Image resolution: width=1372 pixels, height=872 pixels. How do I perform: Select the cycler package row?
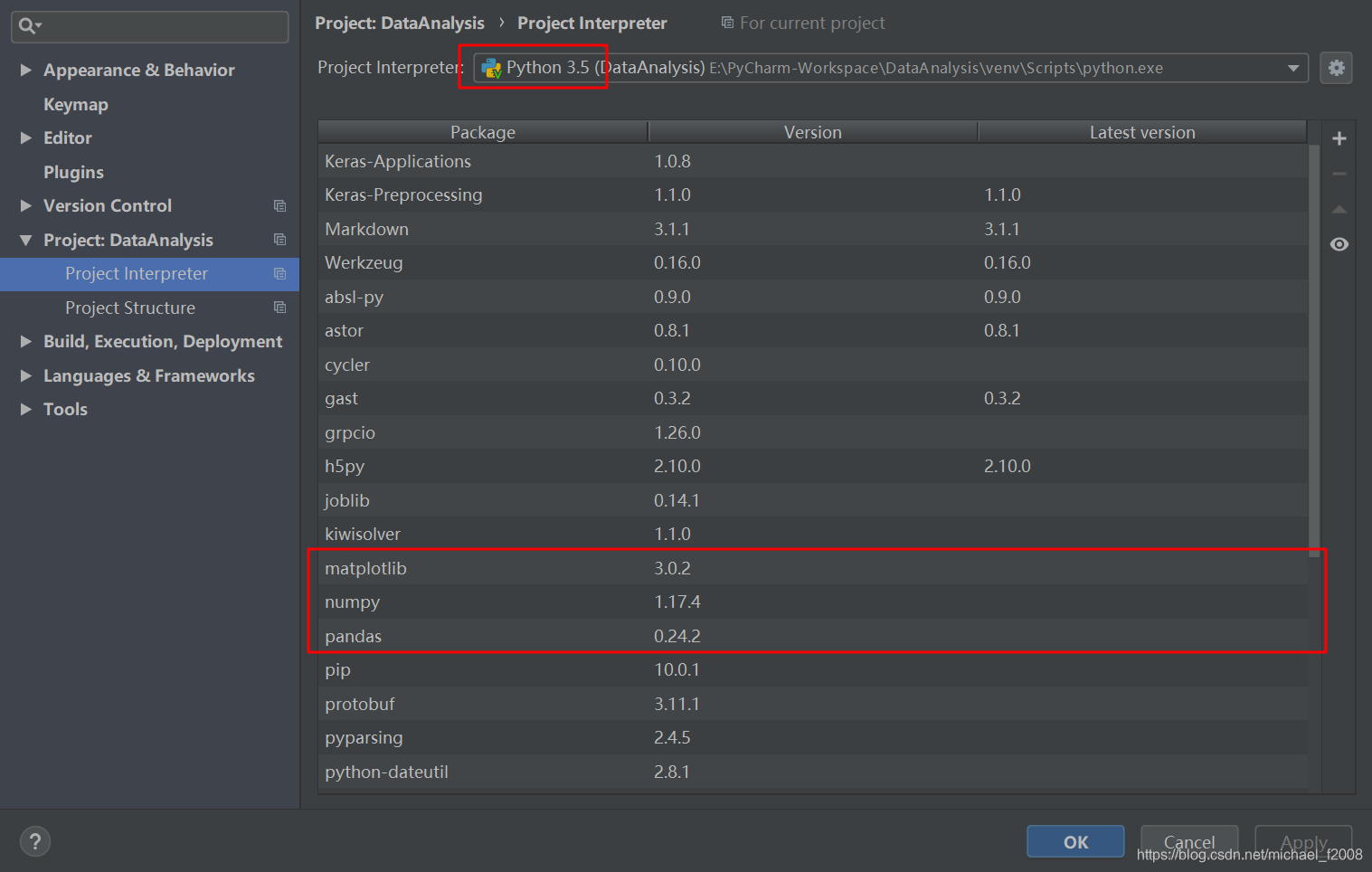[x=812, y=365]
